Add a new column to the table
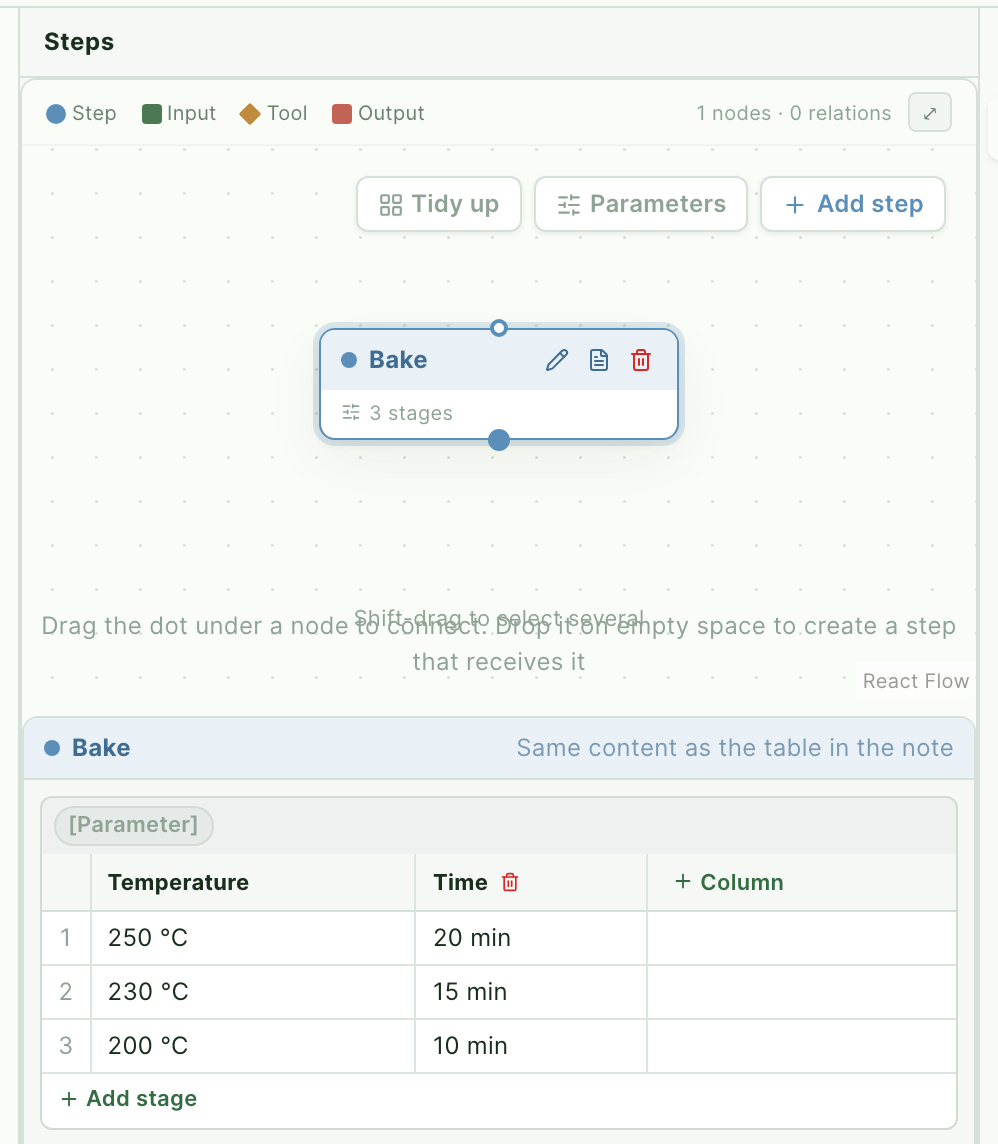 [729, 882]
